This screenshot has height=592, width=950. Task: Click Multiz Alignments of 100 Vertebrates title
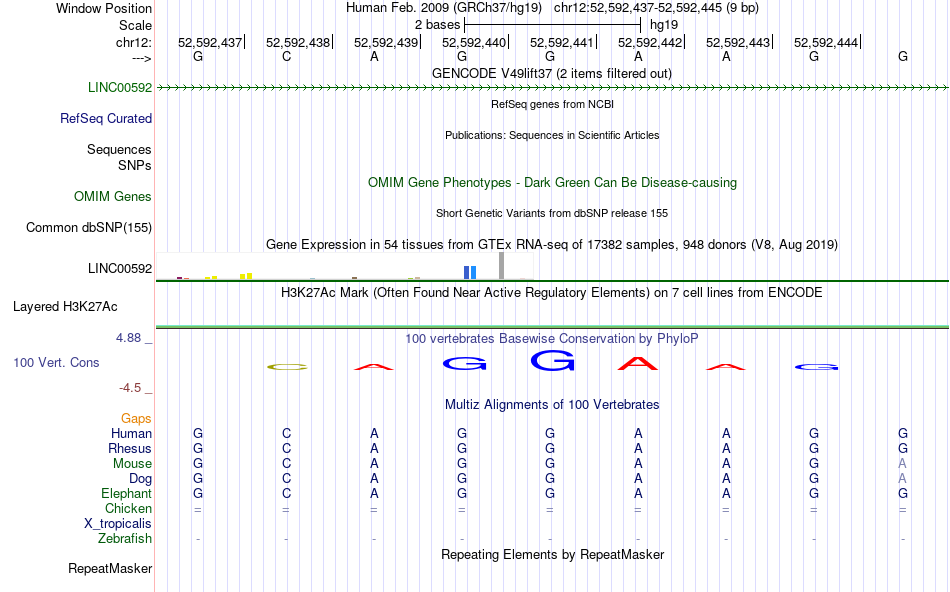pos(552,404)
